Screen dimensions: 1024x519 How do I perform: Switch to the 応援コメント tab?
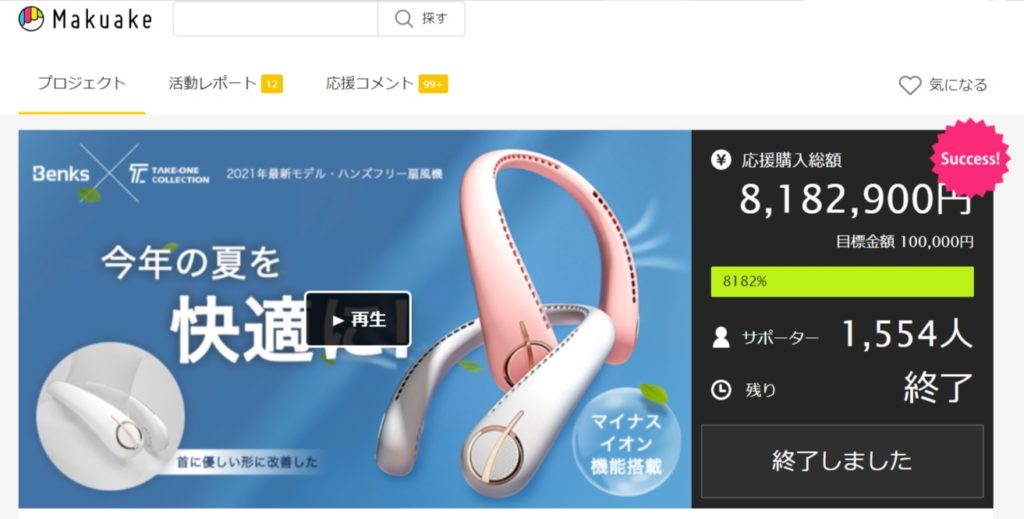click(x=370, y=84)
